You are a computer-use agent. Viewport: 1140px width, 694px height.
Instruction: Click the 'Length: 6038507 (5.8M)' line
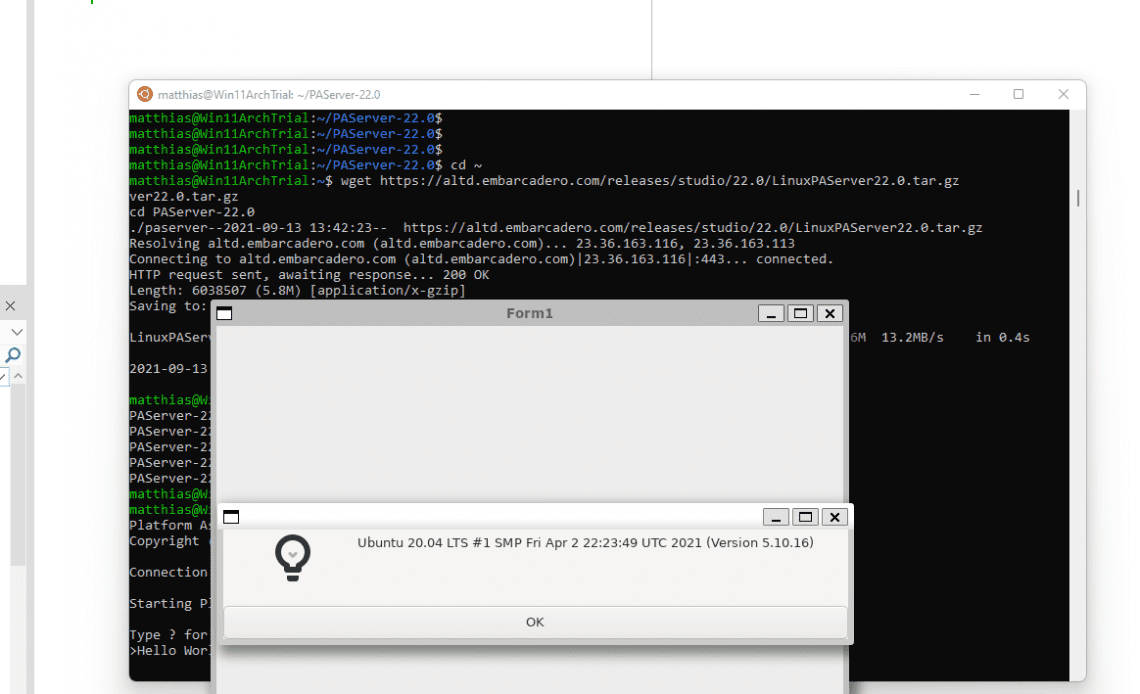(x=297, y=291)
